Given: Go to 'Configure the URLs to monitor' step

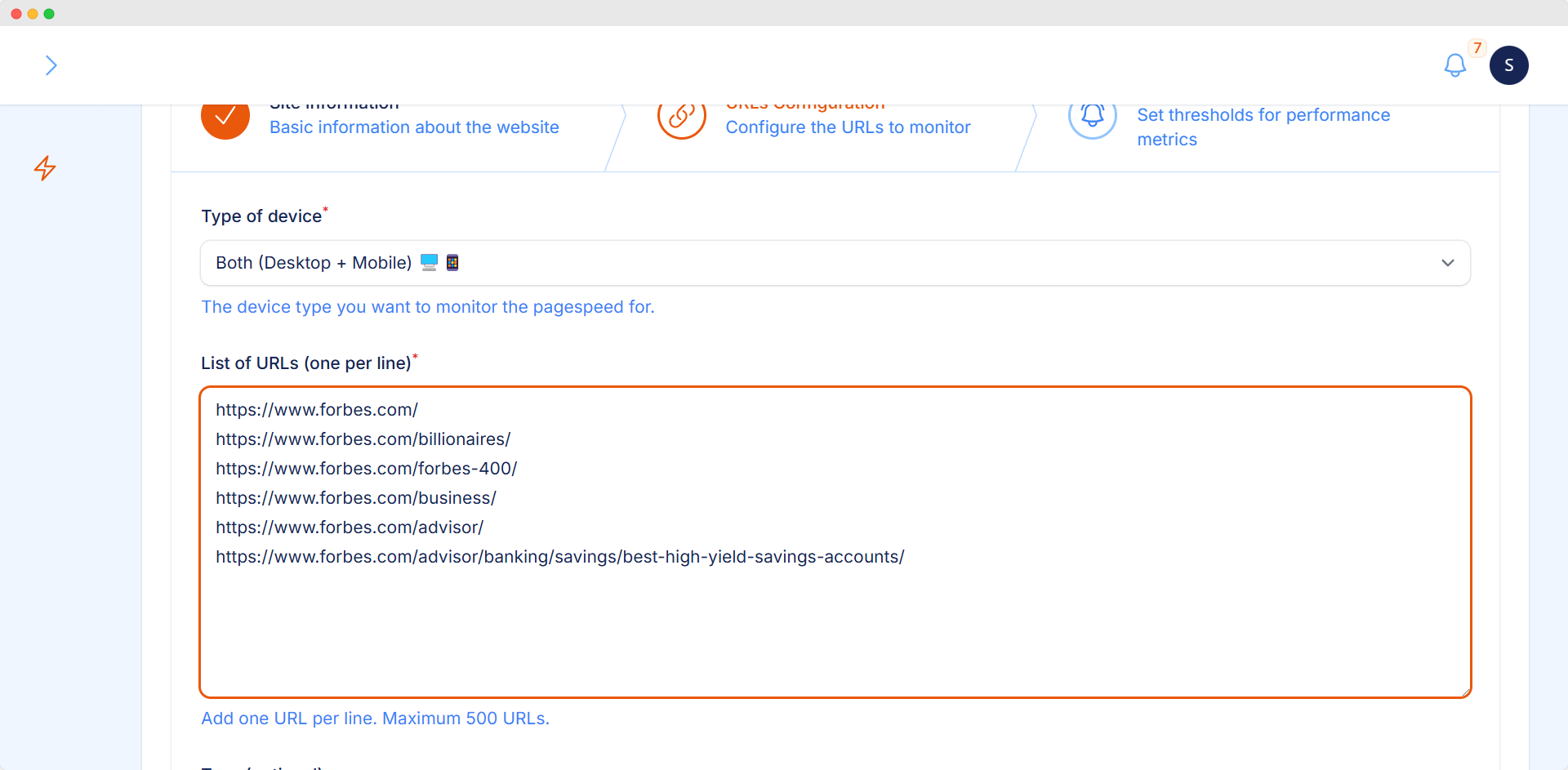Looking at the screenshot, I should pos(848,127).
